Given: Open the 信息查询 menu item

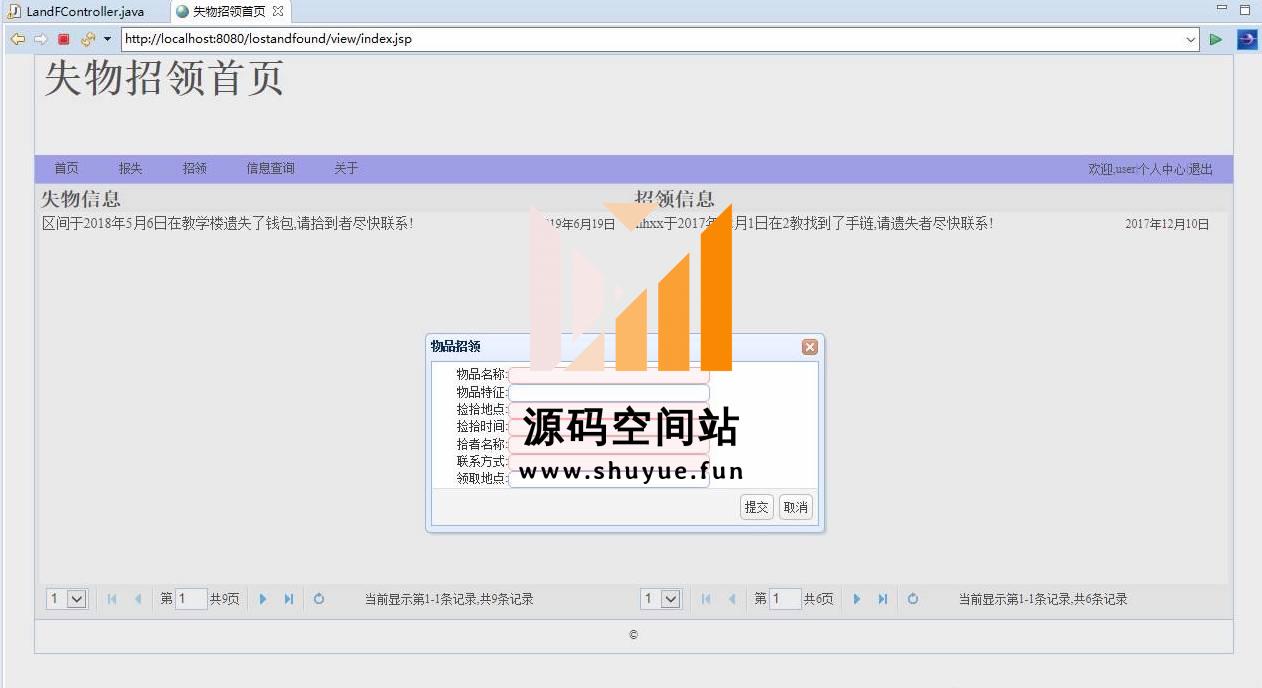Looking at the screenshot, I should pyautogui.click(x=270, y=169).
